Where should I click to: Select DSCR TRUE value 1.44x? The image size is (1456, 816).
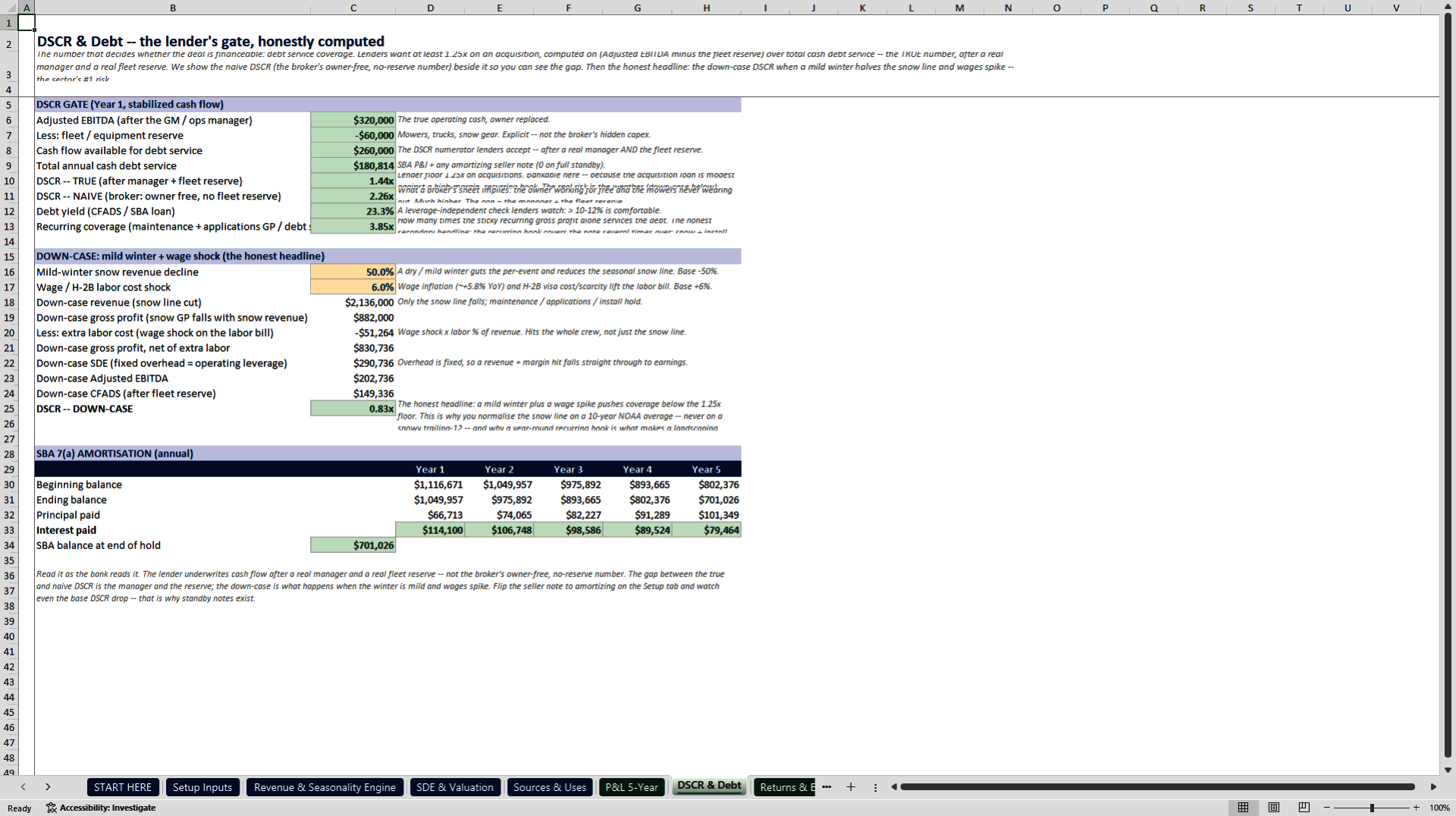point(353,180)
